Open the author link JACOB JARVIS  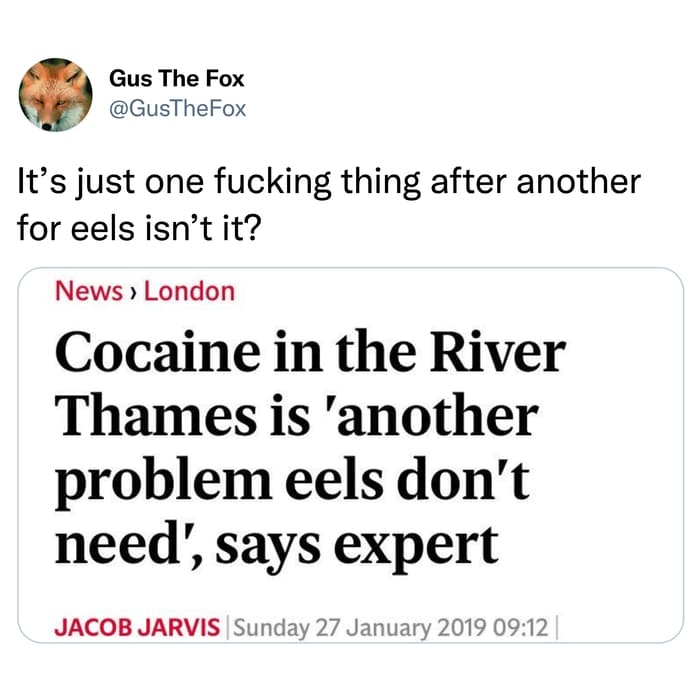(x=137, y=627)
